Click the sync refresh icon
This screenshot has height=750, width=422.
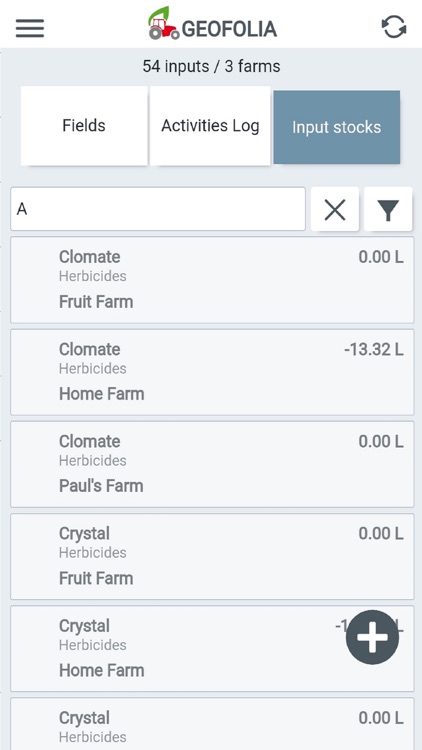[394, 27]
